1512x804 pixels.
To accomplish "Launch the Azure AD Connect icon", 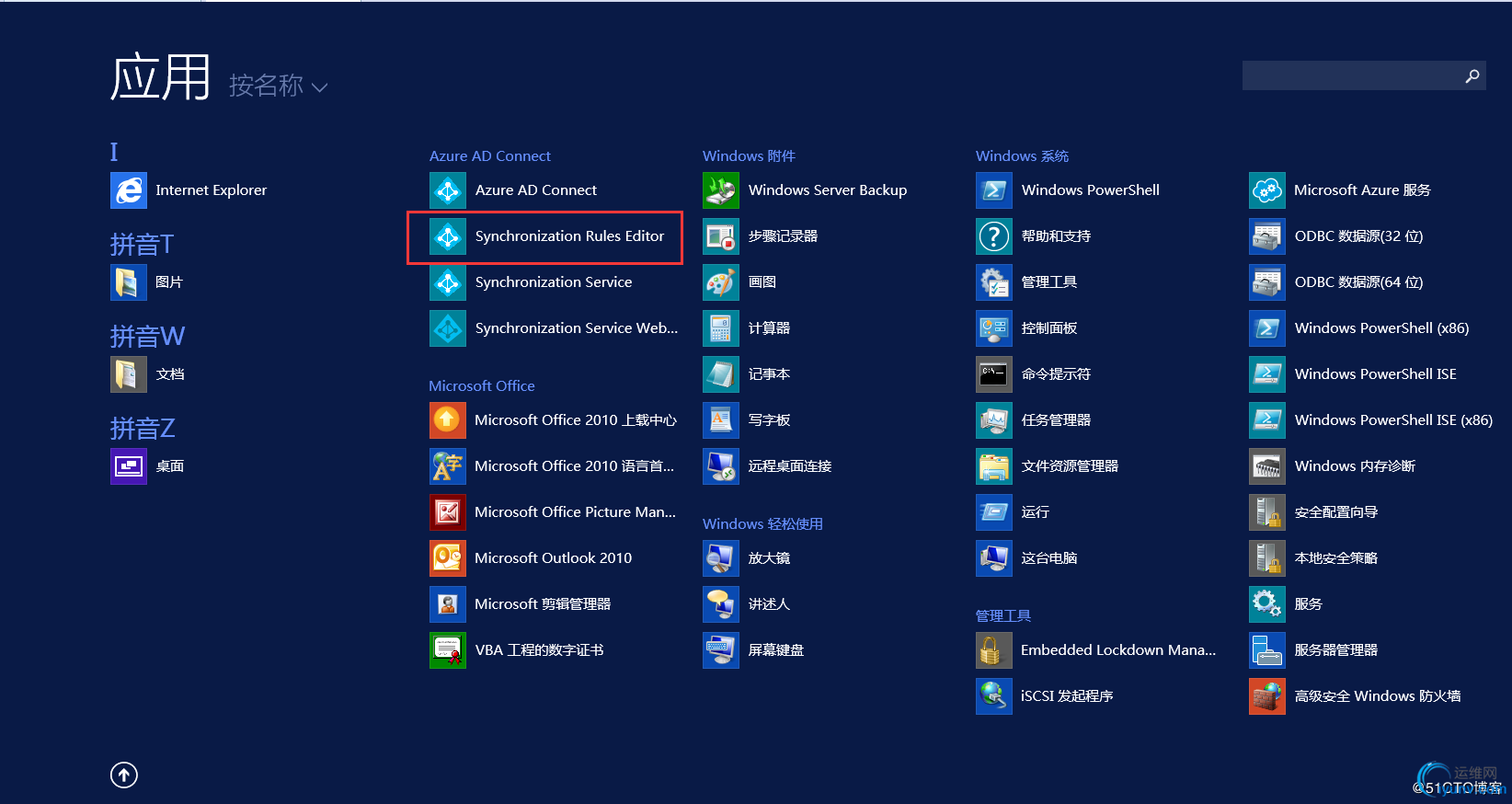I will pos(448,190).
